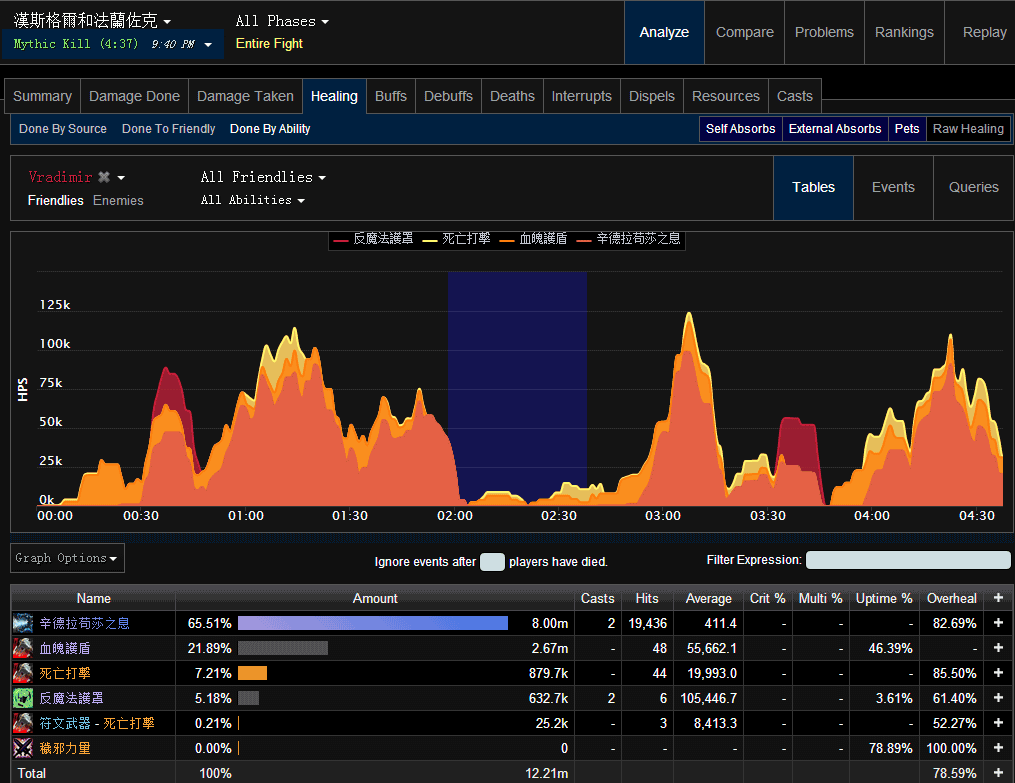Viewport: 1015px width, 783px height.
Task: Open the Mythic Kill (4:37) fight dropdown
Action: tap(113, 44)
